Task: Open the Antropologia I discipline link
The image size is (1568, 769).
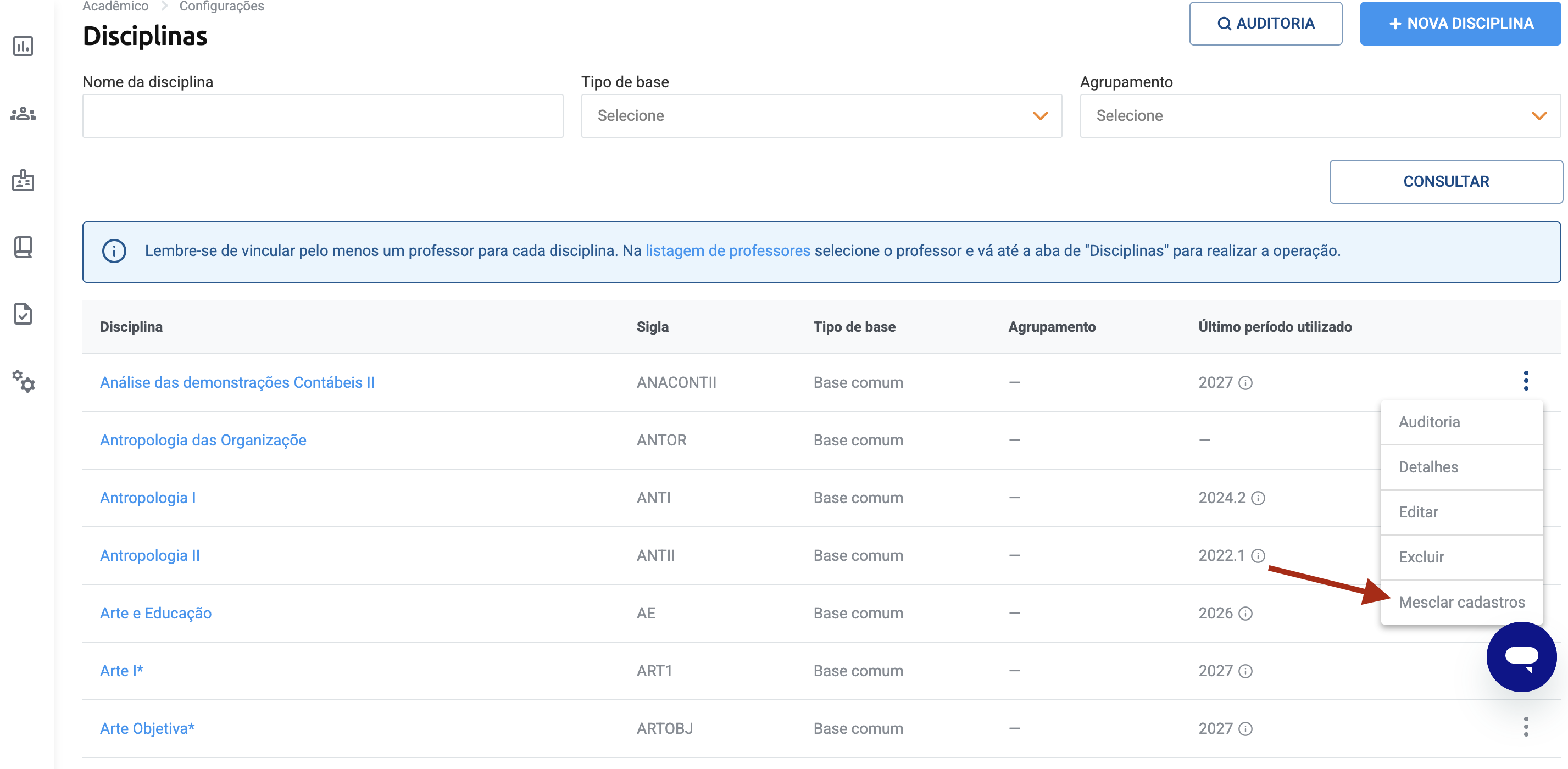Action: point(148,498)
